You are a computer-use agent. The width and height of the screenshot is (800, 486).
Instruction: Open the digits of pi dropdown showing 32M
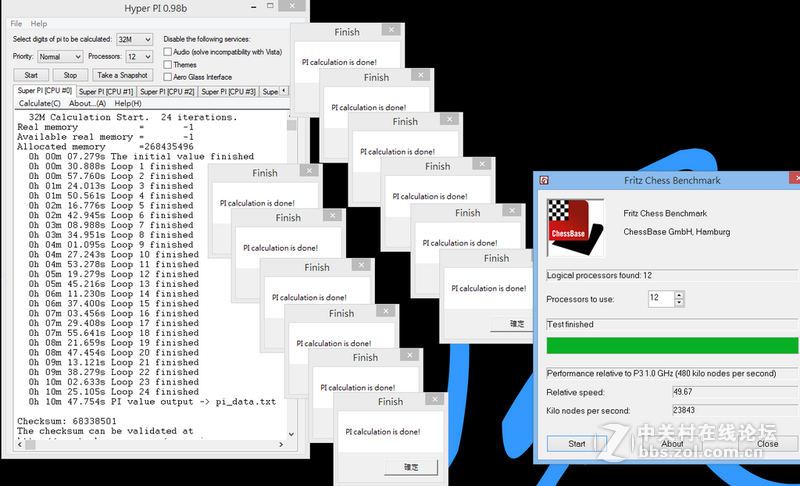point(135,39)
